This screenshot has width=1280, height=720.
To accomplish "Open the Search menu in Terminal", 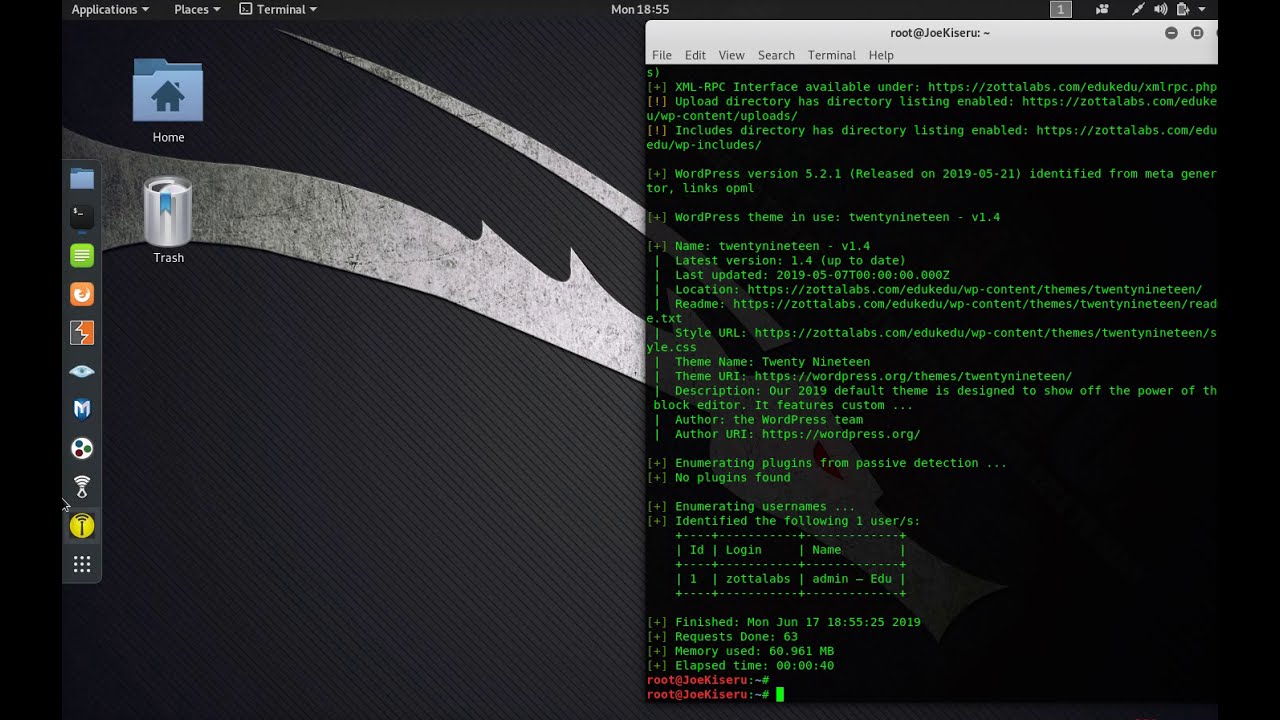I will point(776,55).
